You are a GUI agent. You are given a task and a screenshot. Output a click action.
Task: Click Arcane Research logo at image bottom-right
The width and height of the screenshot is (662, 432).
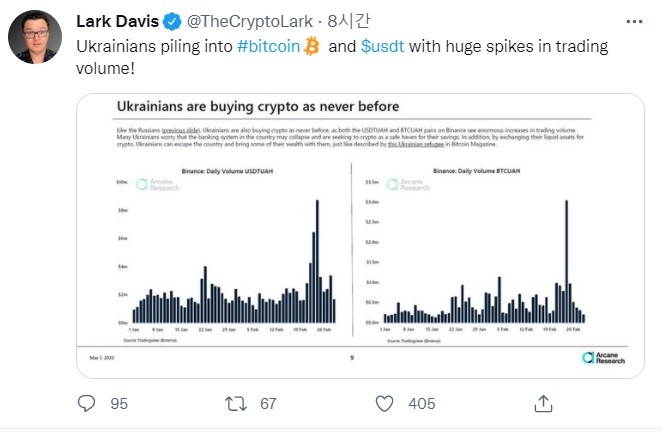point(603,357)
